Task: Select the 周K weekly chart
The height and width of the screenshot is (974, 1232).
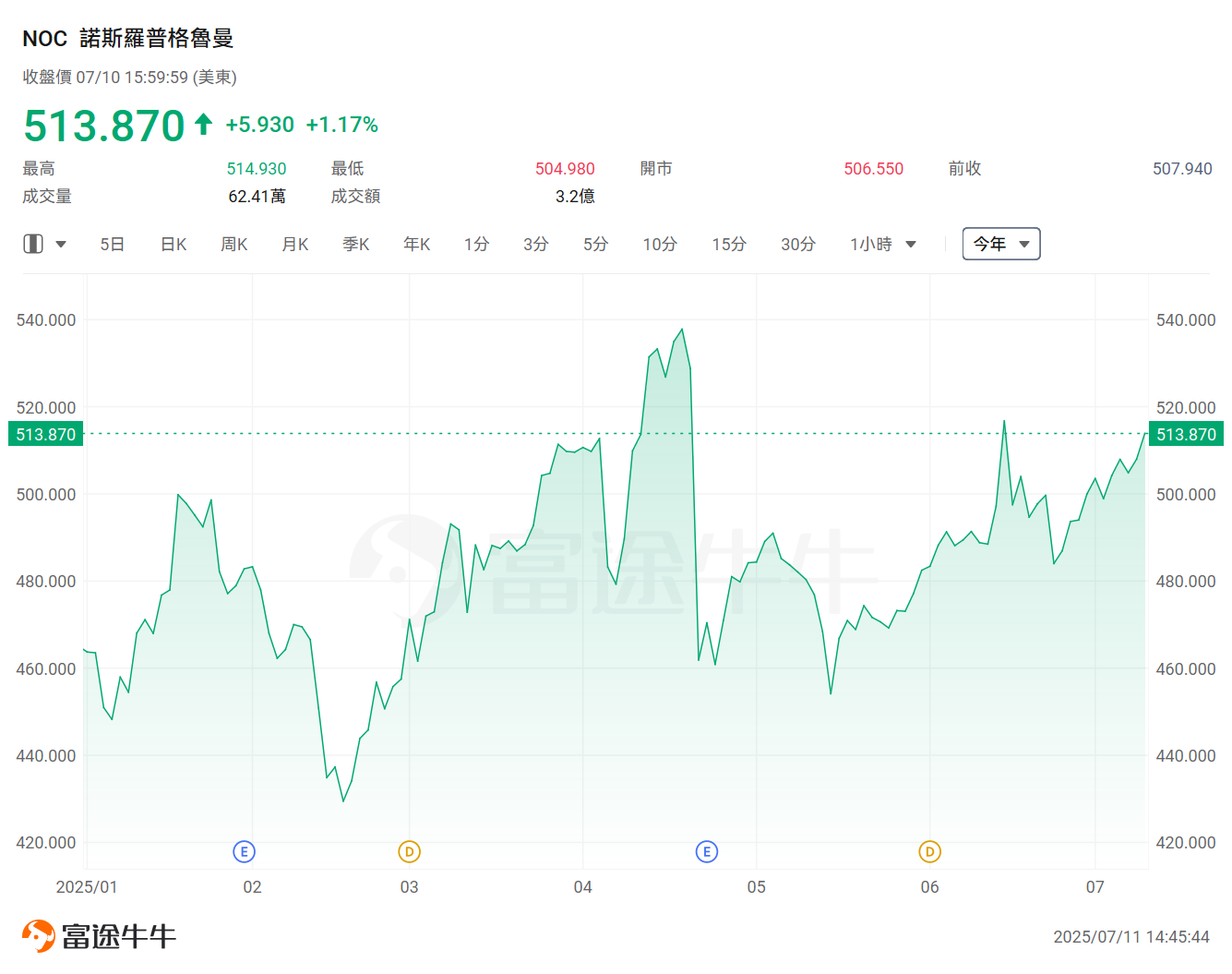Action: click(x=234, y=244)
